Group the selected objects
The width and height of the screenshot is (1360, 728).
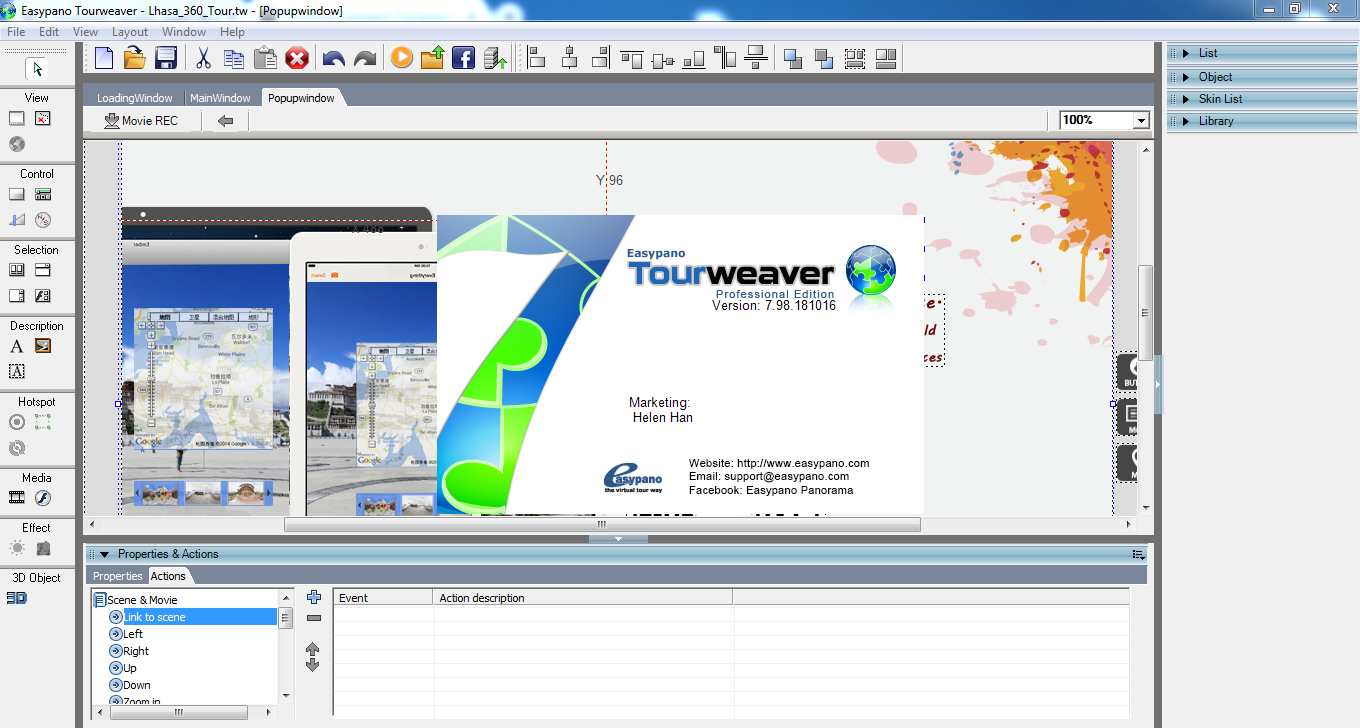click(x=855, y=58)
